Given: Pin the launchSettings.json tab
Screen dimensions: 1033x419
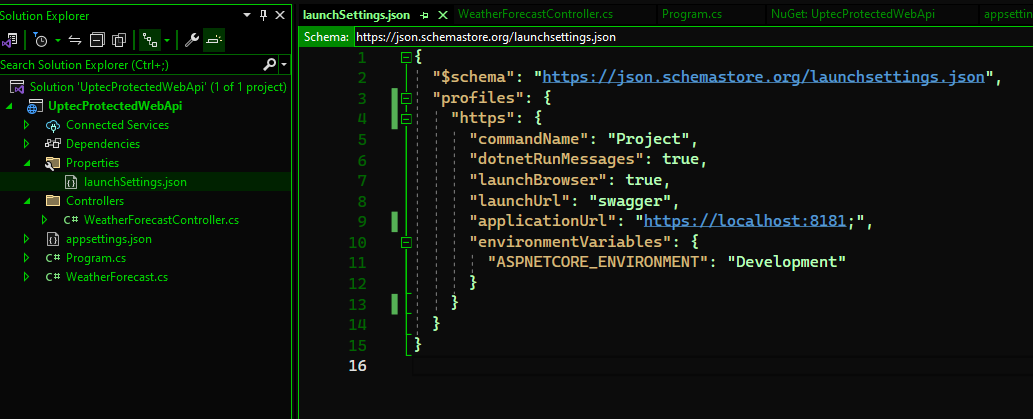Looking at the screenshot, I should (x=424, y=15).
